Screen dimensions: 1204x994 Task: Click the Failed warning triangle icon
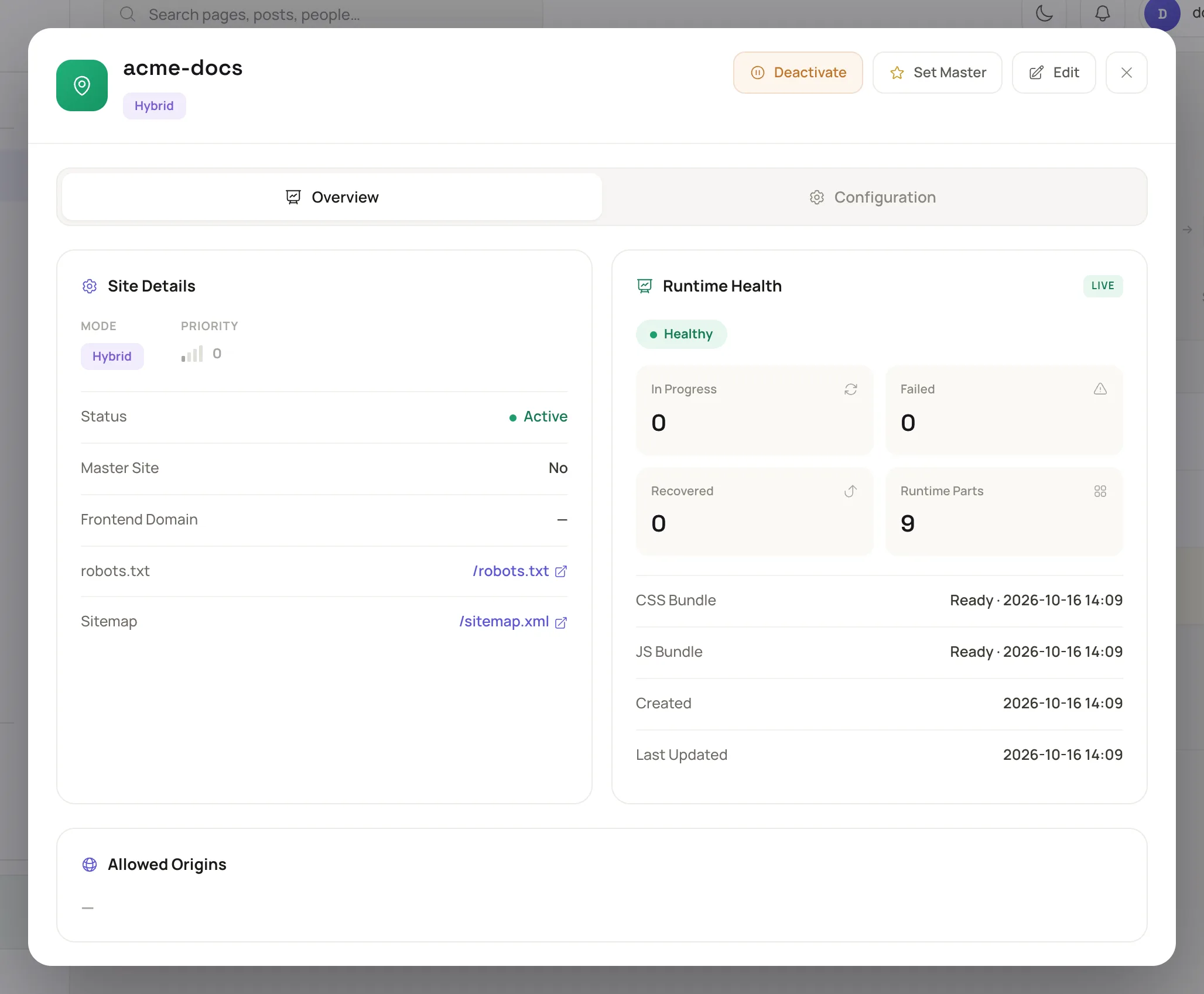pos(1100,389)
